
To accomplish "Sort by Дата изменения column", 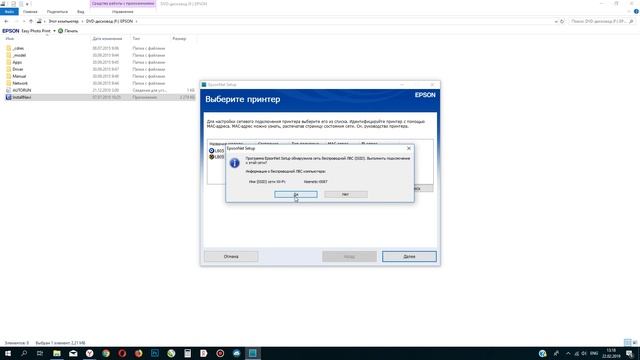I will coord(107,39).
